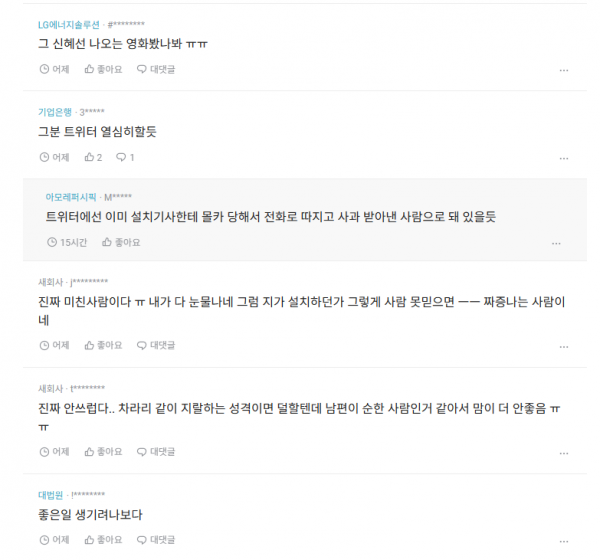Open the 기업은행 comment's reply count
600x560 pixels.
coord(125,157)
